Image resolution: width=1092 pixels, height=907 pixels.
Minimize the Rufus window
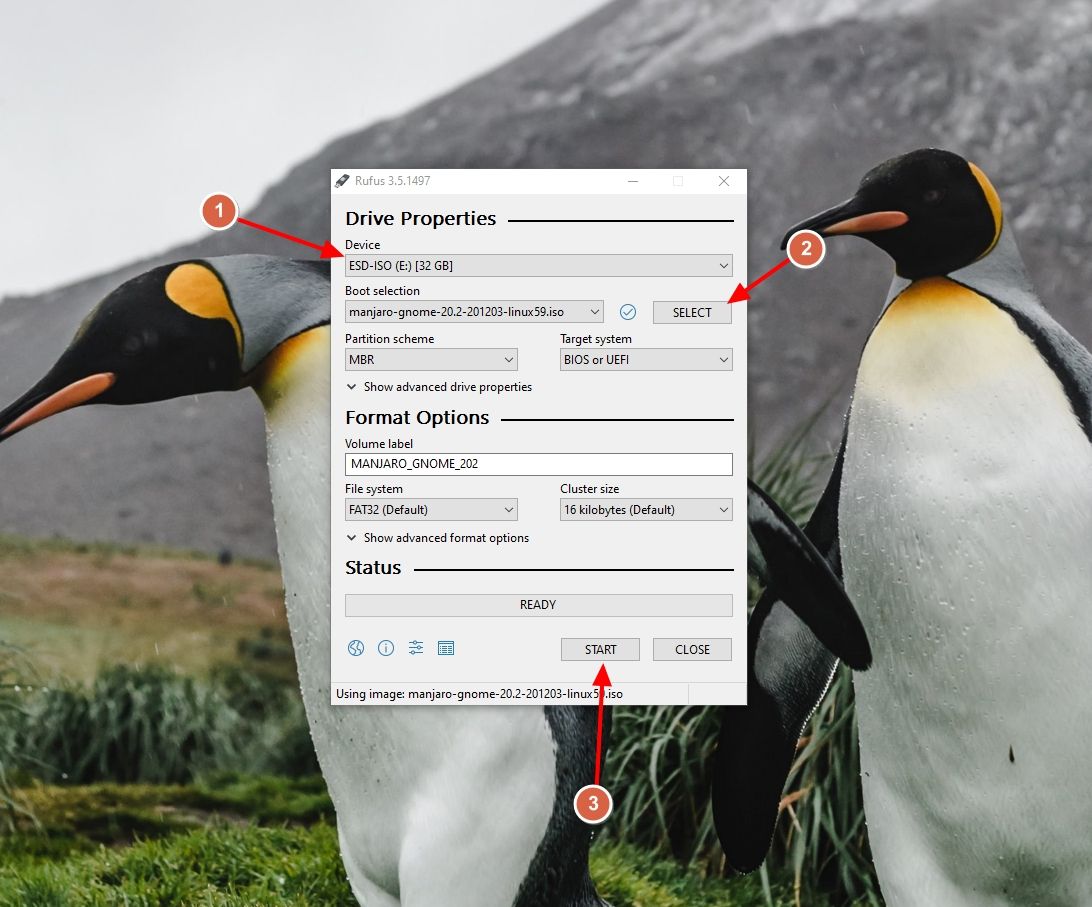(x=632, y=181)
